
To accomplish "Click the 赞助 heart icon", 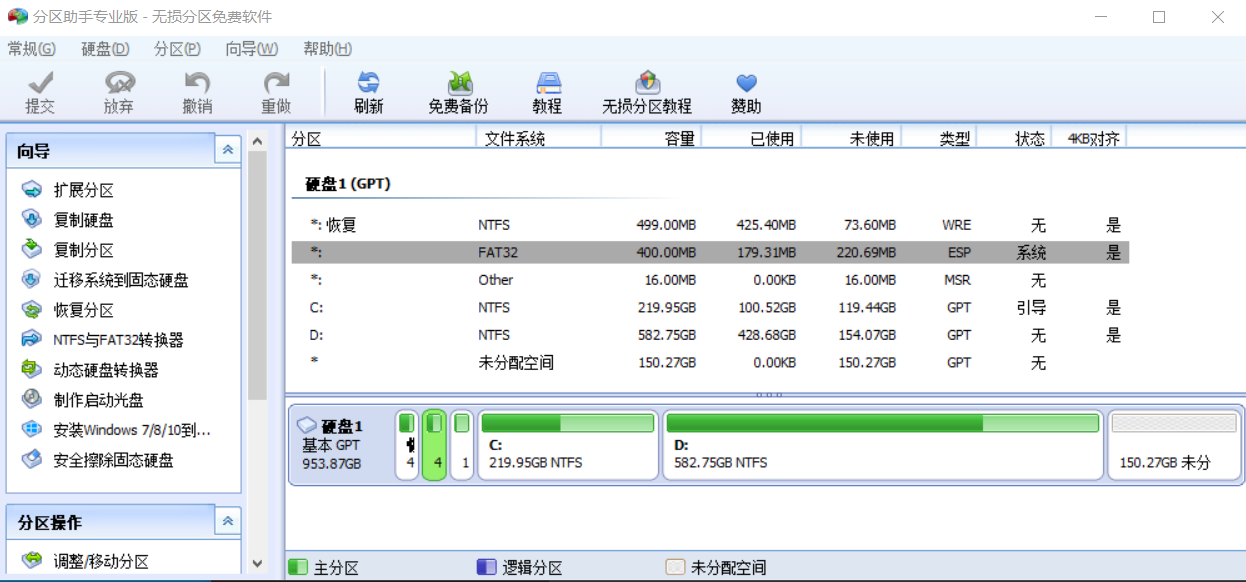I will (746, 84).
